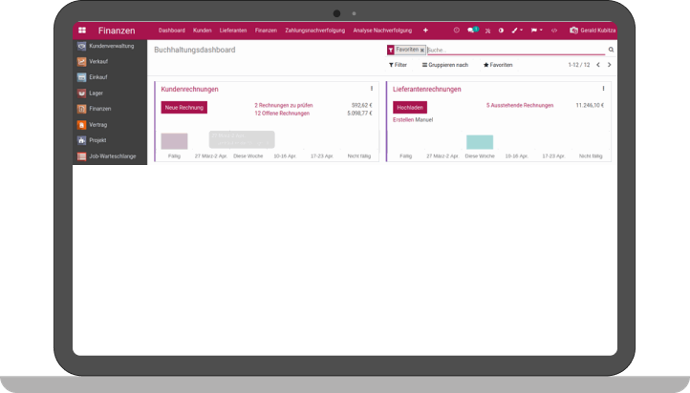Toggle the half-circle dark mode icon
Viewport: 690px width, 393px height.
pos(501,30)
